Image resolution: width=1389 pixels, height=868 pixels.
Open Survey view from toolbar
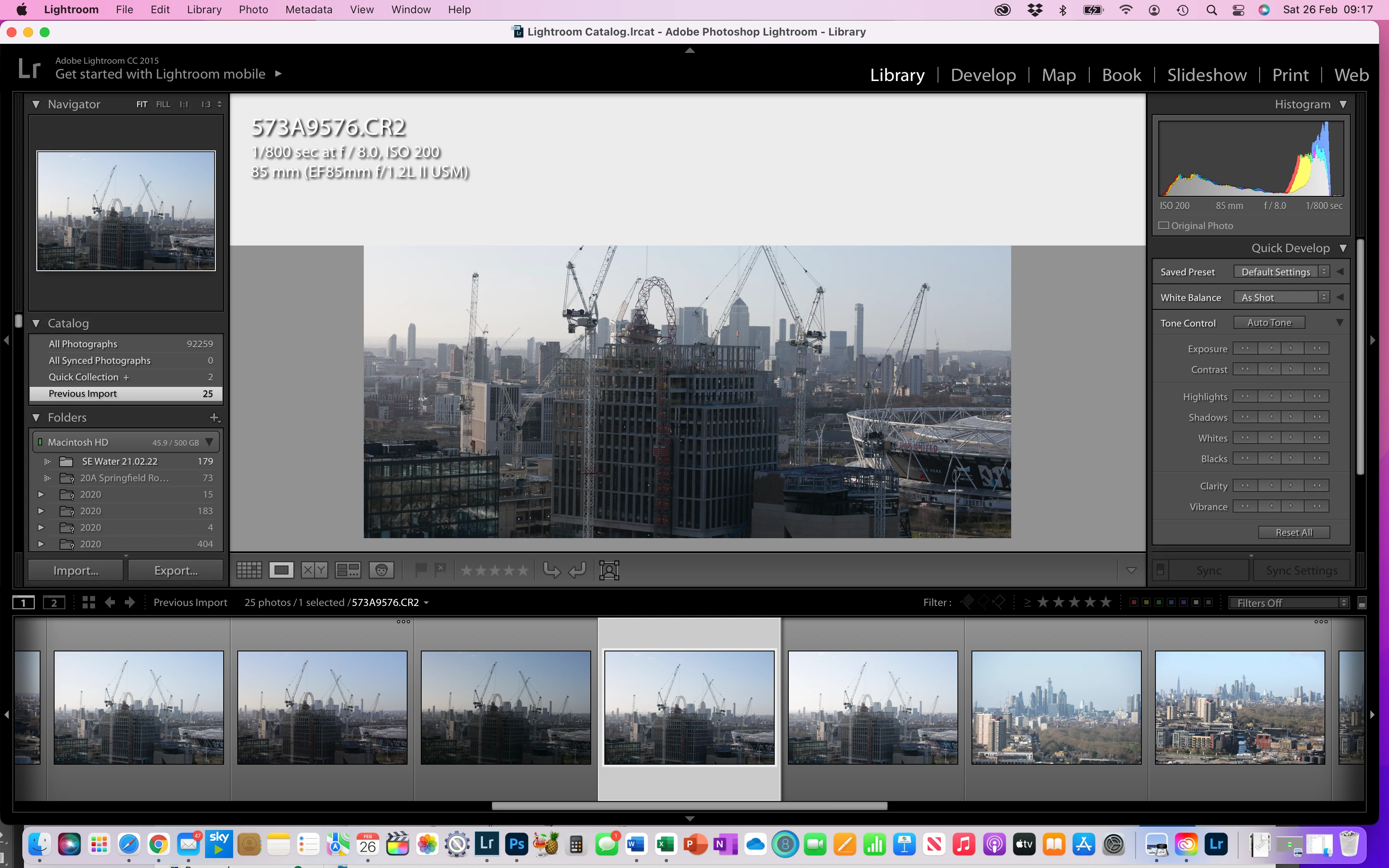pos(347,570)
